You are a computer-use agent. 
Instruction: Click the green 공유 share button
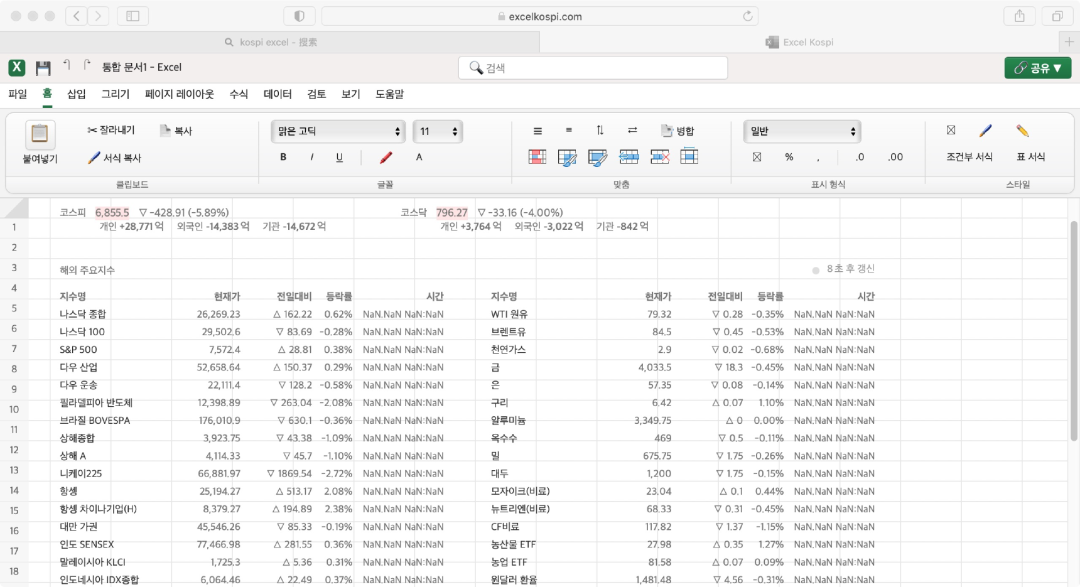1038,68
